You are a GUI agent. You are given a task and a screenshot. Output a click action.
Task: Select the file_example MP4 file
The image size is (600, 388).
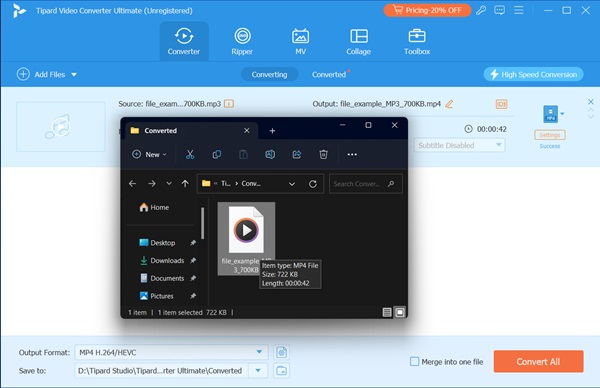click(246, 238)
